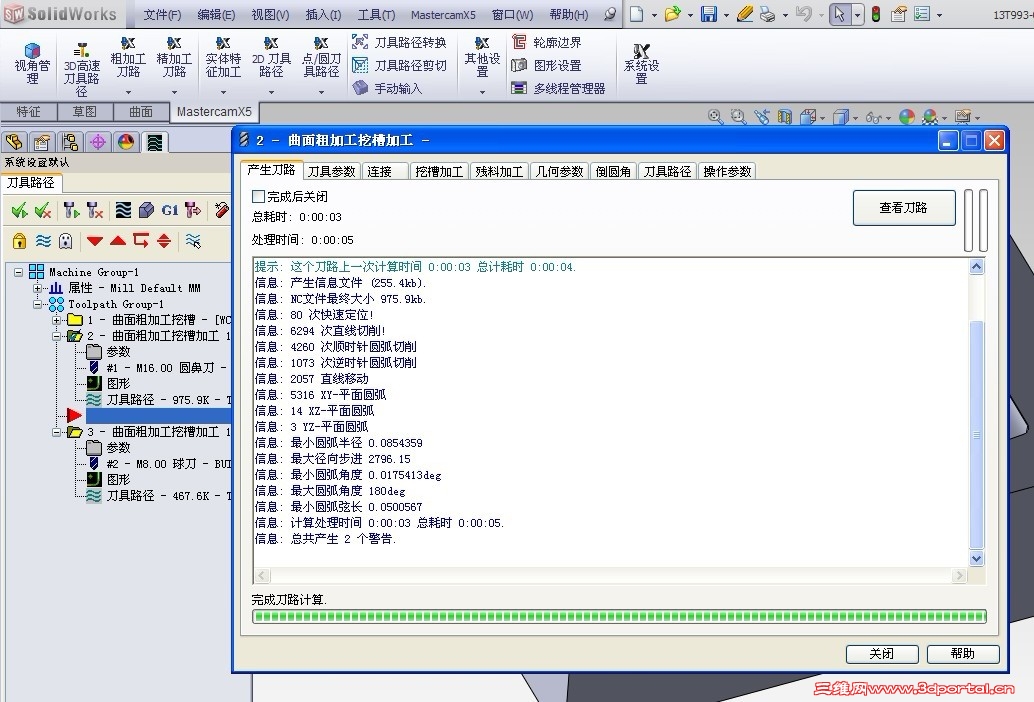Select #2 - M8.00 球刀 tool item
This screenshot has width=1034, height=702.
tap(159, 463)
